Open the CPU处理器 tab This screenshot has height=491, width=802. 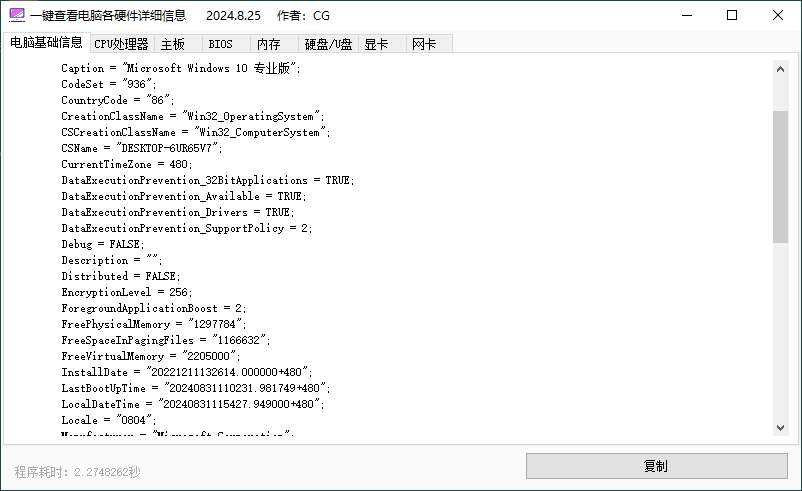tap(121, 44)
